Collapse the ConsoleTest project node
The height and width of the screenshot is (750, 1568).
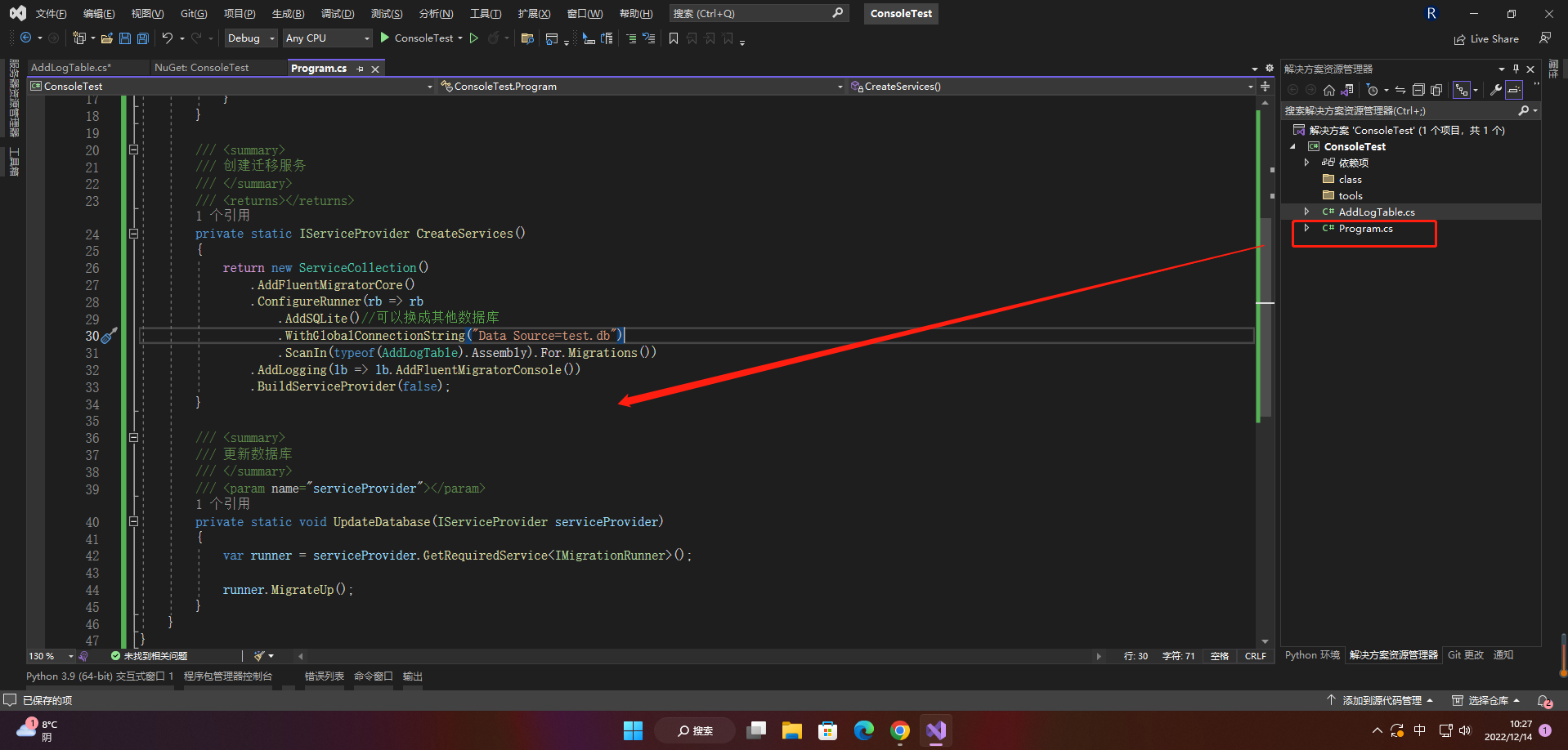click(1293, 147)
